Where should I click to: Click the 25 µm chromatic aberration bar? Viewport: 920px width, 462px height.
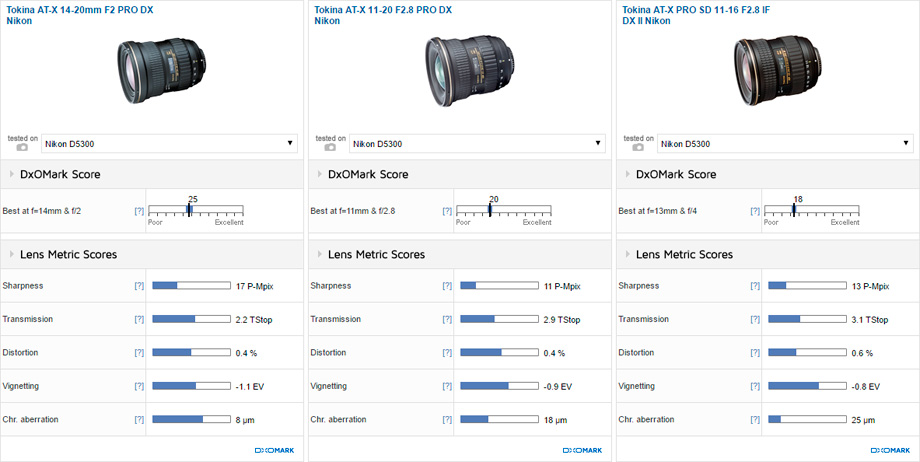click(807, 420)
